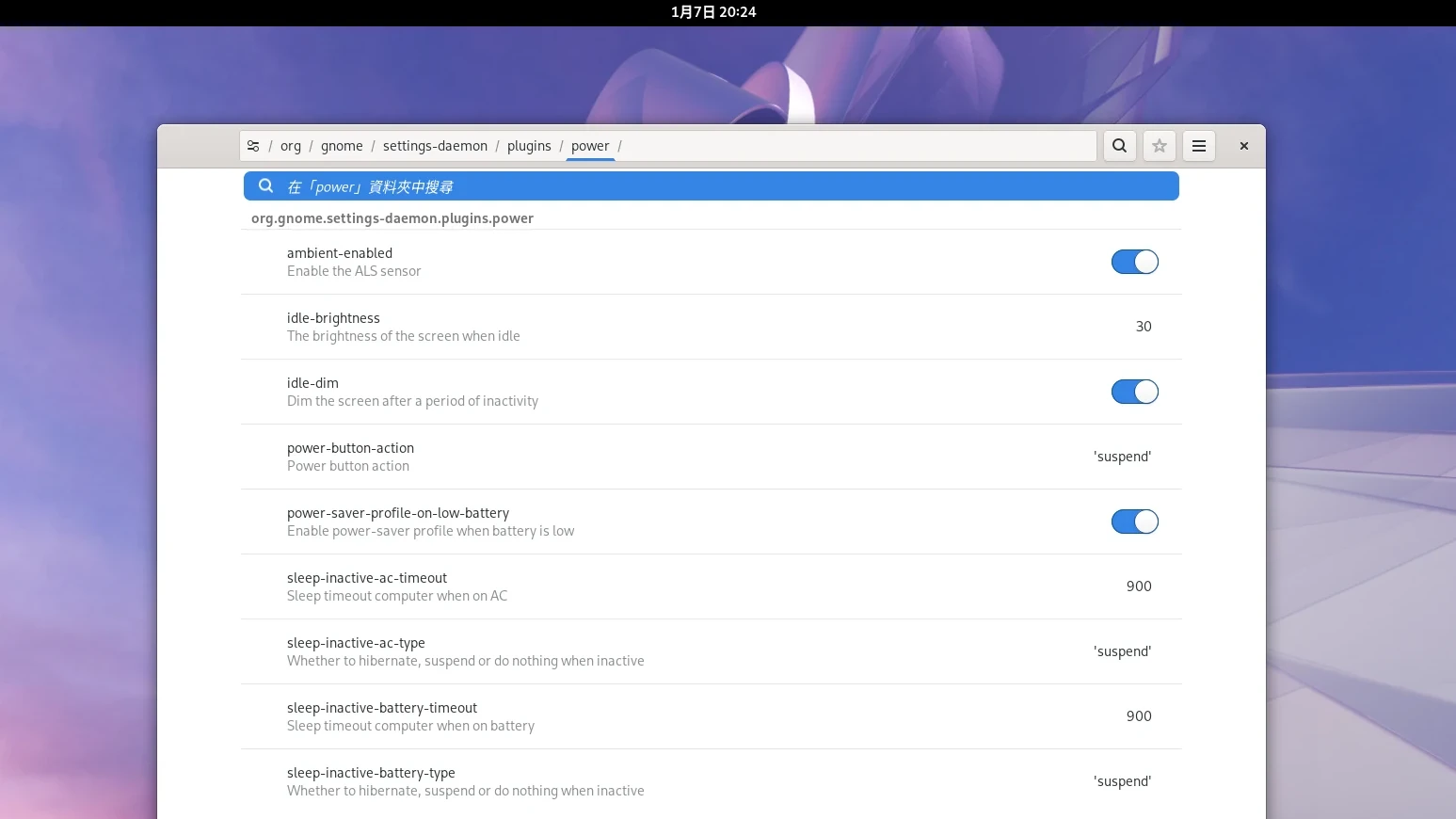Navigate to 'org' in path bar
This screenshot has width=1456, height=819.
pyautogui.click(x=291, y=146)
